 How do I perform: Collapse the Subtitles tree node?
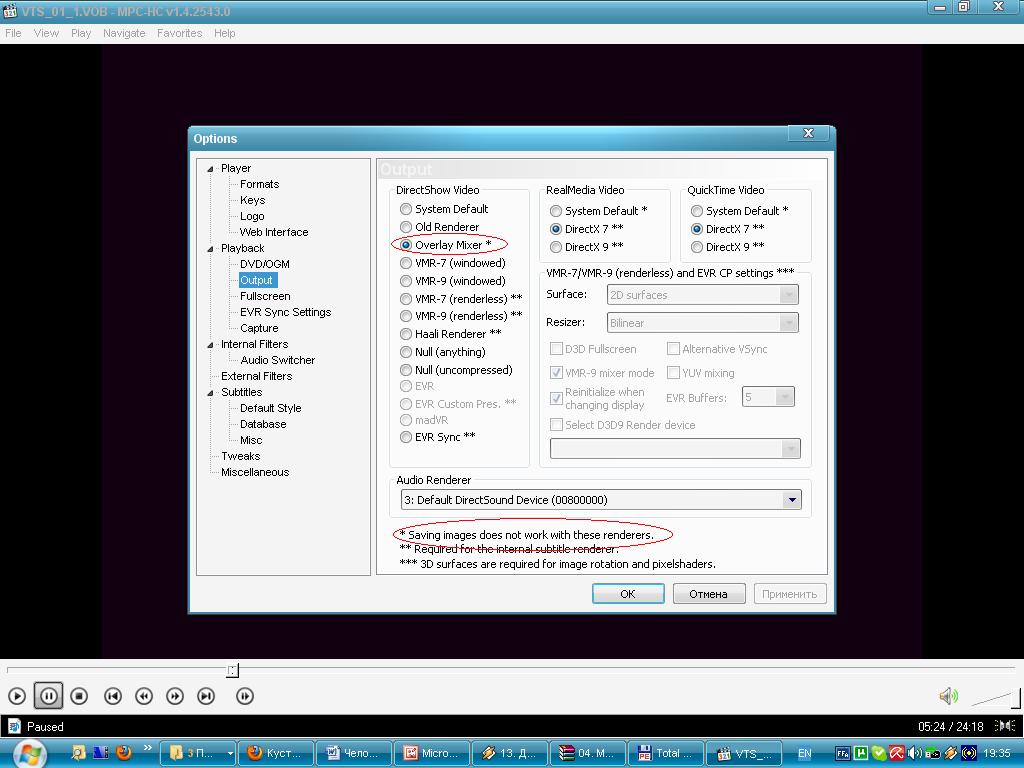coord(210,392)
